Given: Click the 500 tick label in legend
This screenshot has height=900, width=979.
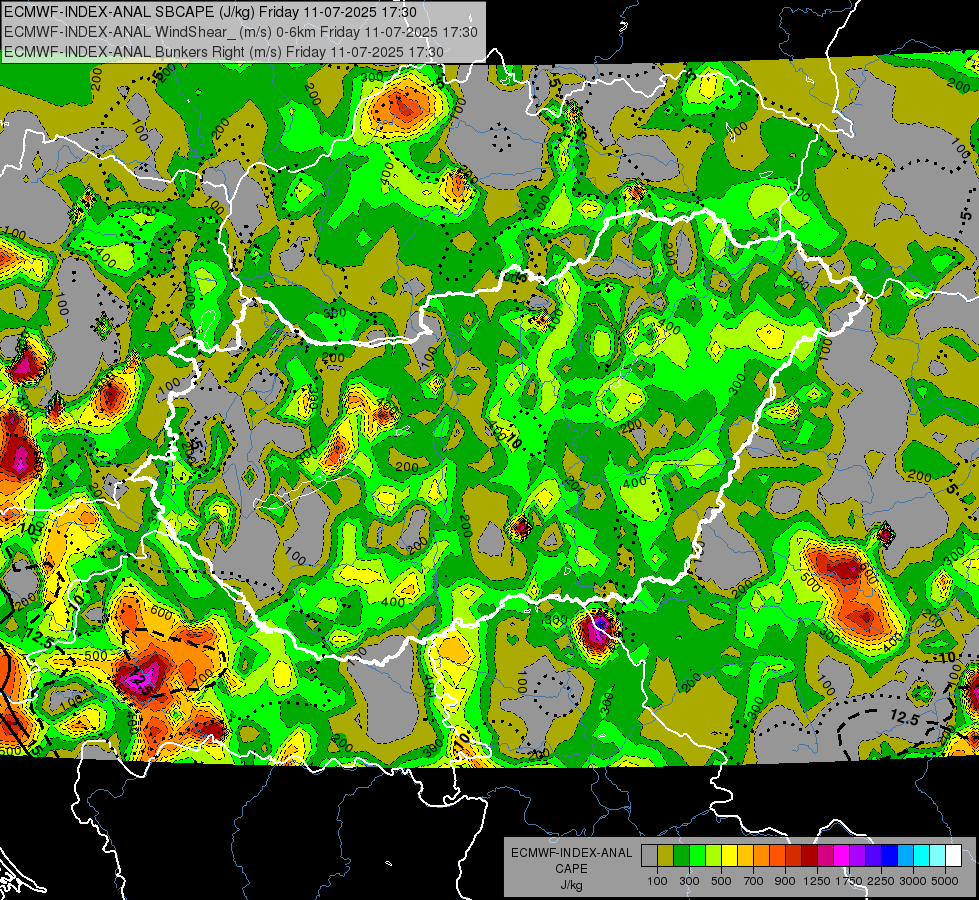Looking at the screenshot, I should (721, 881).
